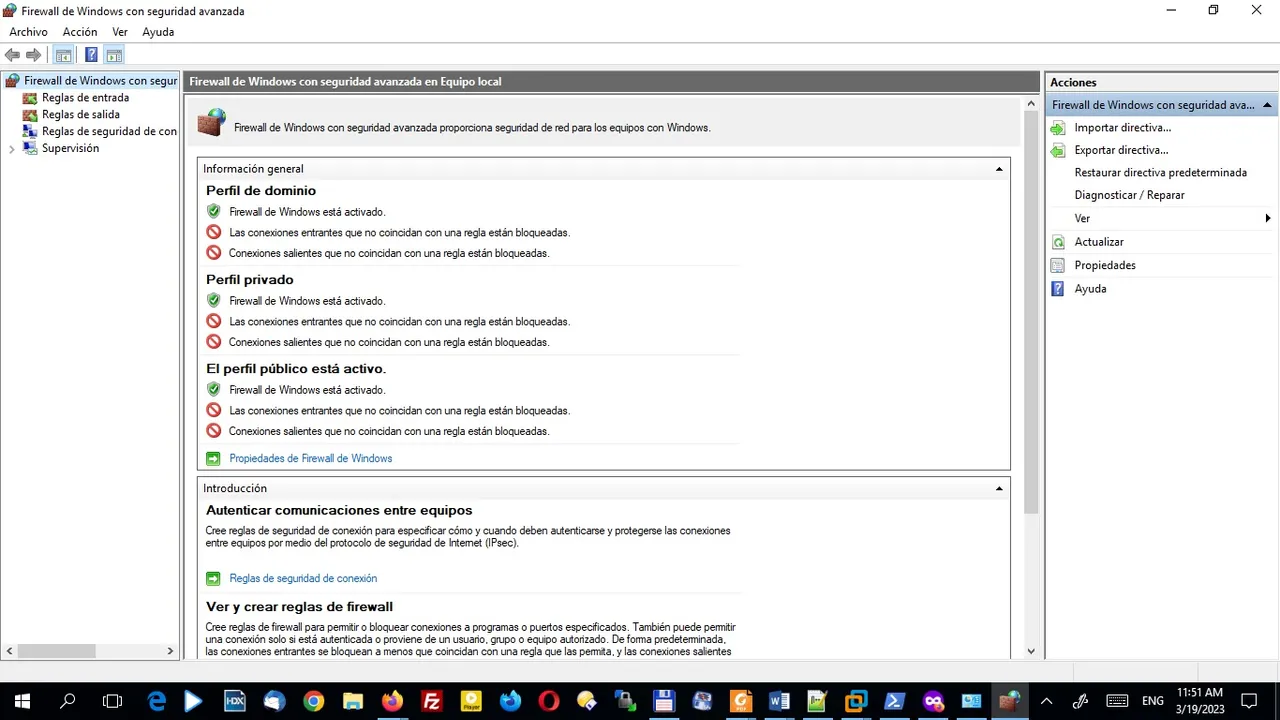Screen dimensions: 1280x720
Task: Open Firefox from the taskbar
Action: pyautogui.click(x=391, y=701)
